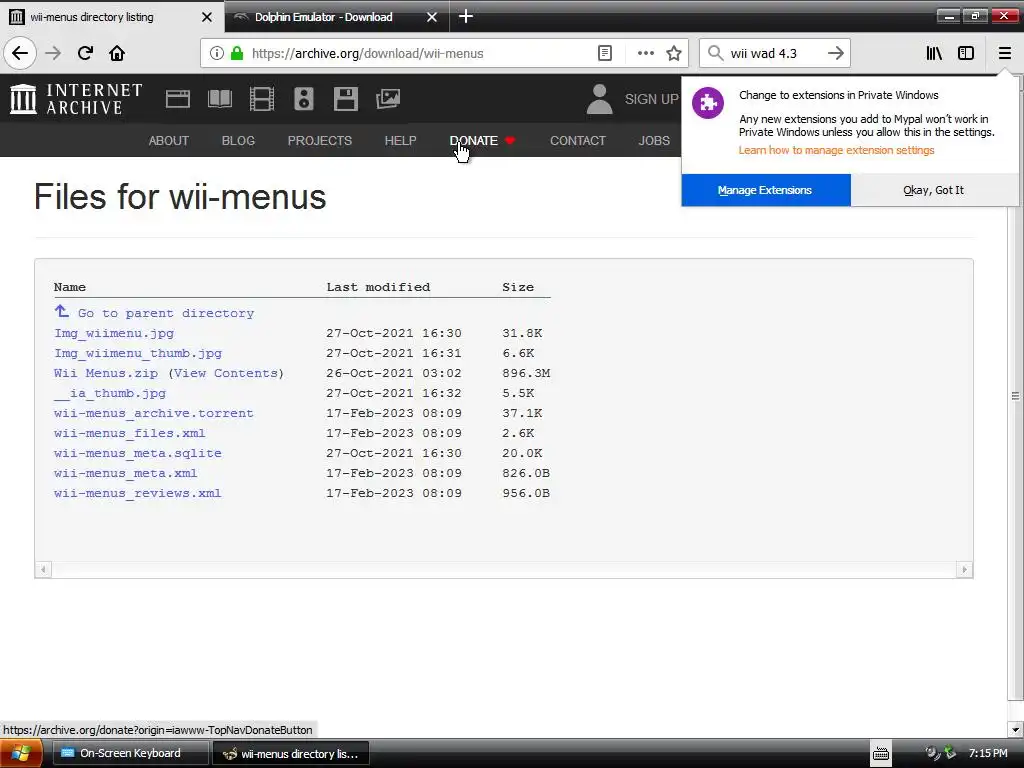Viewport: 1024px width, 768px height.
Task: Show site information icon in address bar
Action: 217,54
